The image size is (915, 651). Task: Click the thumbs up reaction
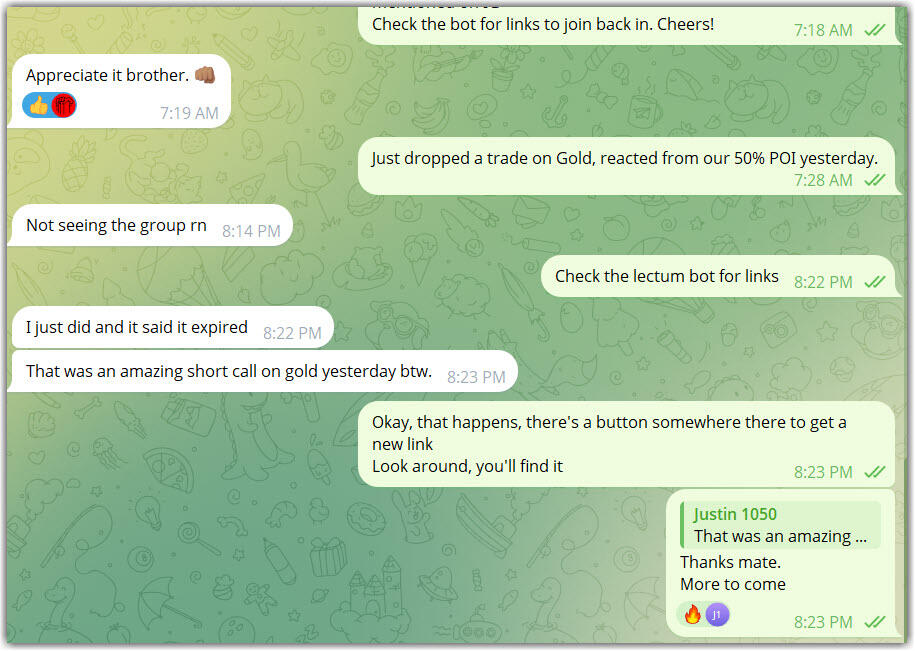[x=39, y=106]
